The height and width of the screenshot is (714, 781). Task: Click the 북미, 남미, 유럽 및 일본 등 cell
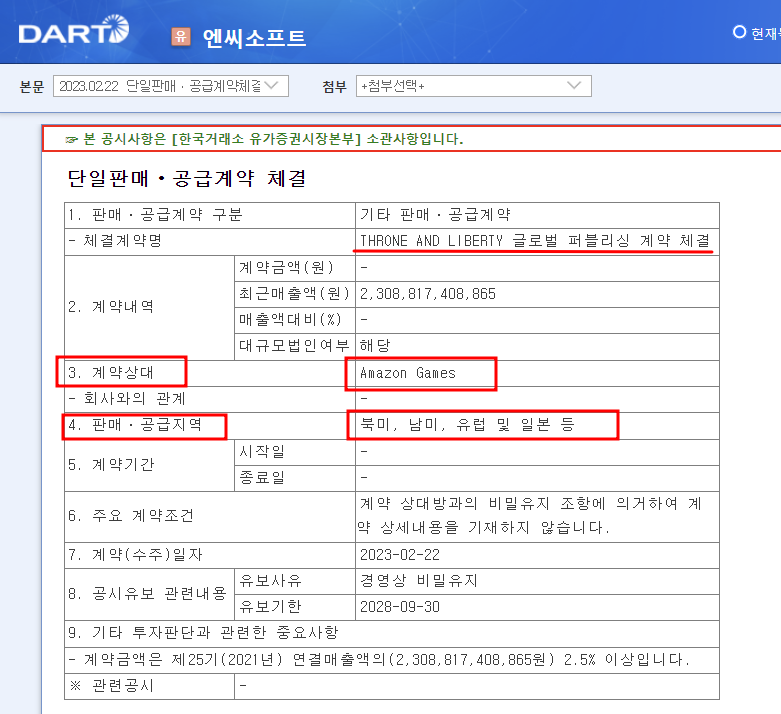pyautogui.click(x=537, y=426)
